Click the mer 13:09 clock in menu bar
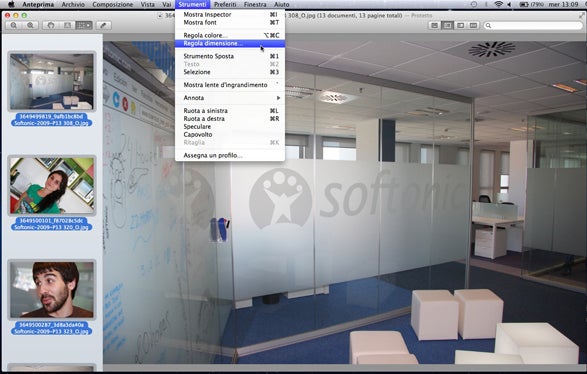587x374 pixels. click(563, 4)
